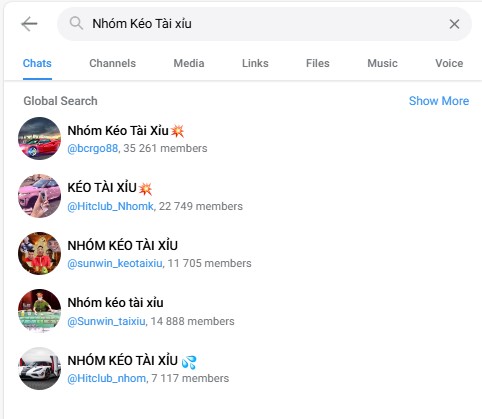Clear the search with the X icon

pyautogui.click(x=454, y=24)
